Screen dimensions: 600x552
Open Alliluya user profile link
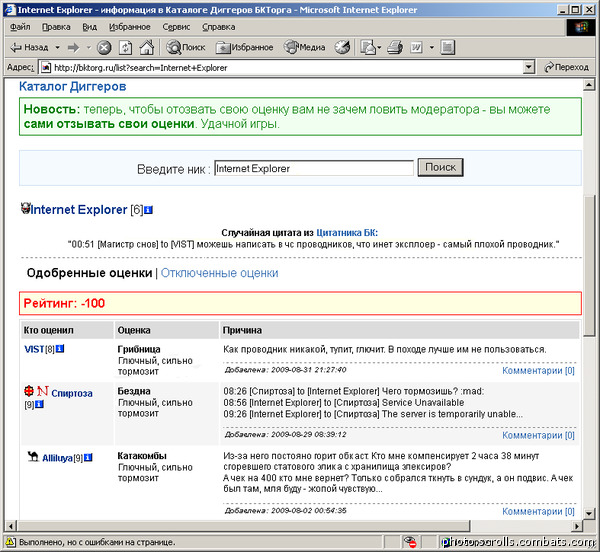(57, 458)
